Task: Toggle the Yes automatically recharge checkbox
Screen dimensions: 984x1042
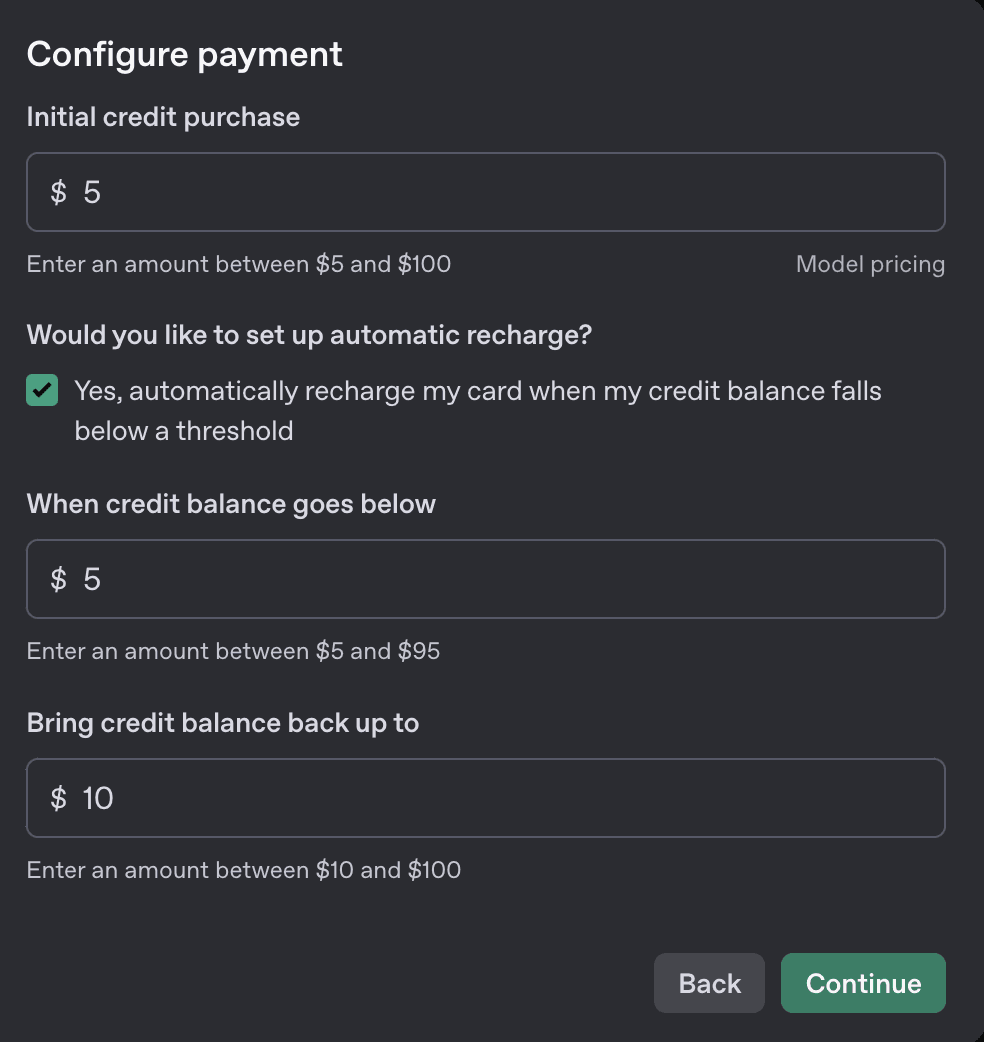Action: [x=42, y=390]
